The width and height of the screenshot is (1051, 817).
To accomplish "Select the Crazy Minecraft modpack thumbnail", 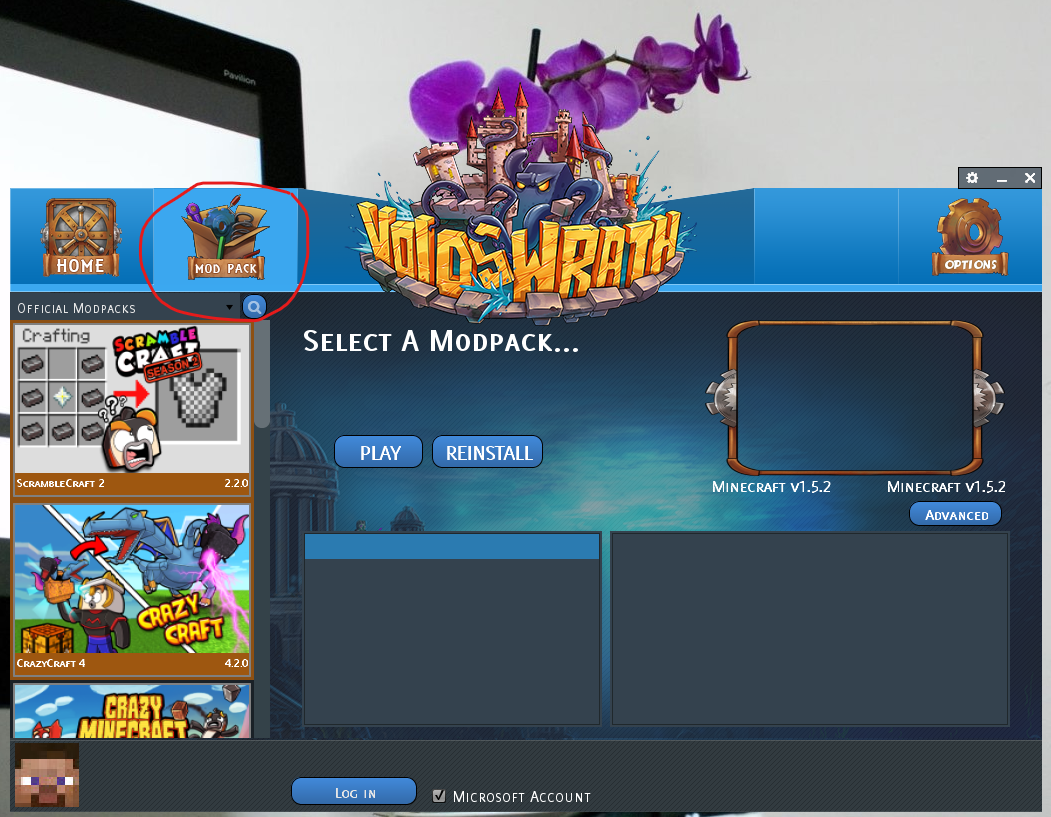I will [132, 711].
